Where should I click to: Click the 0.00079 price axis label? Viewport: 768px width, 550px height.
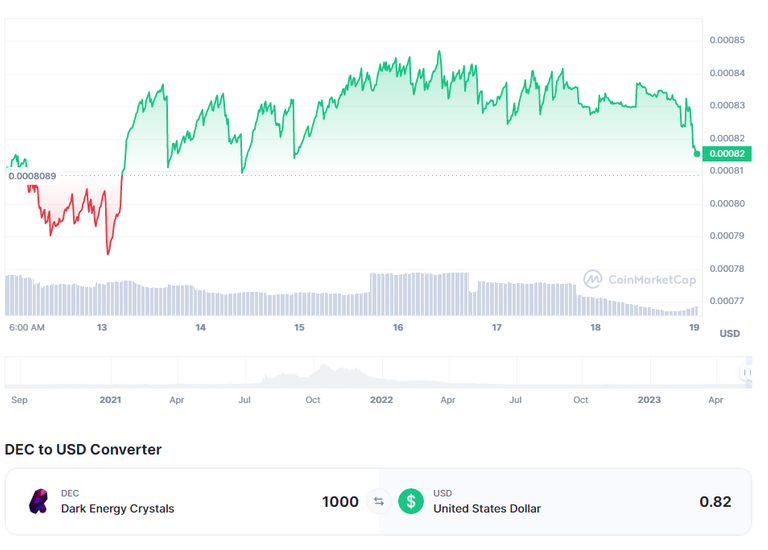[727, 236]
